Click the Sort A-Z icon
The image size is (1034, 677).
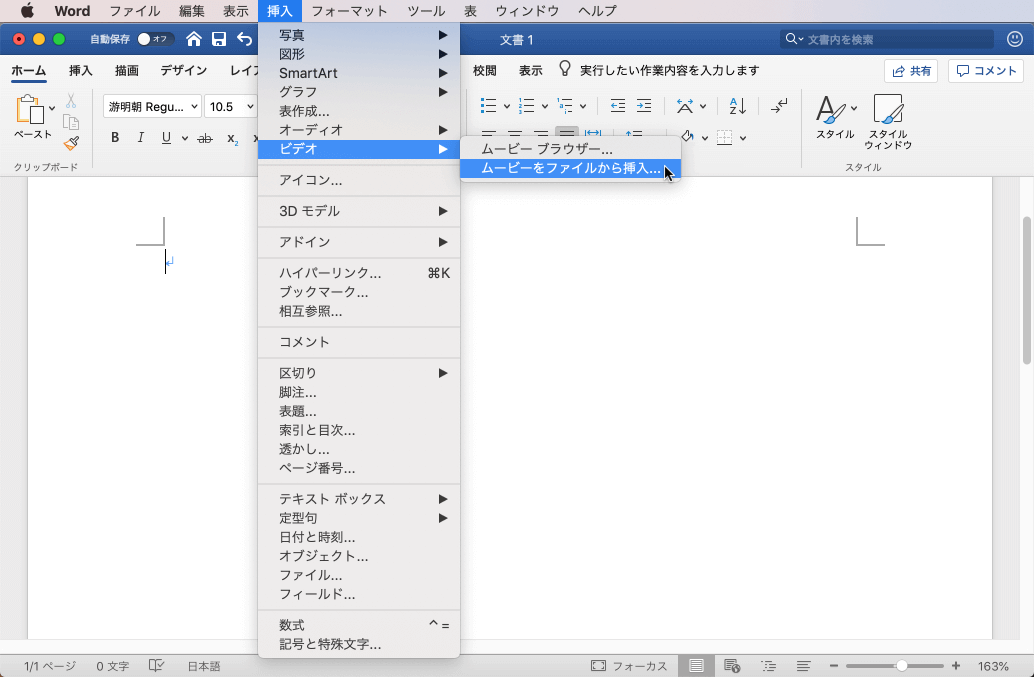pyautogui.click(x=737, y=105)
